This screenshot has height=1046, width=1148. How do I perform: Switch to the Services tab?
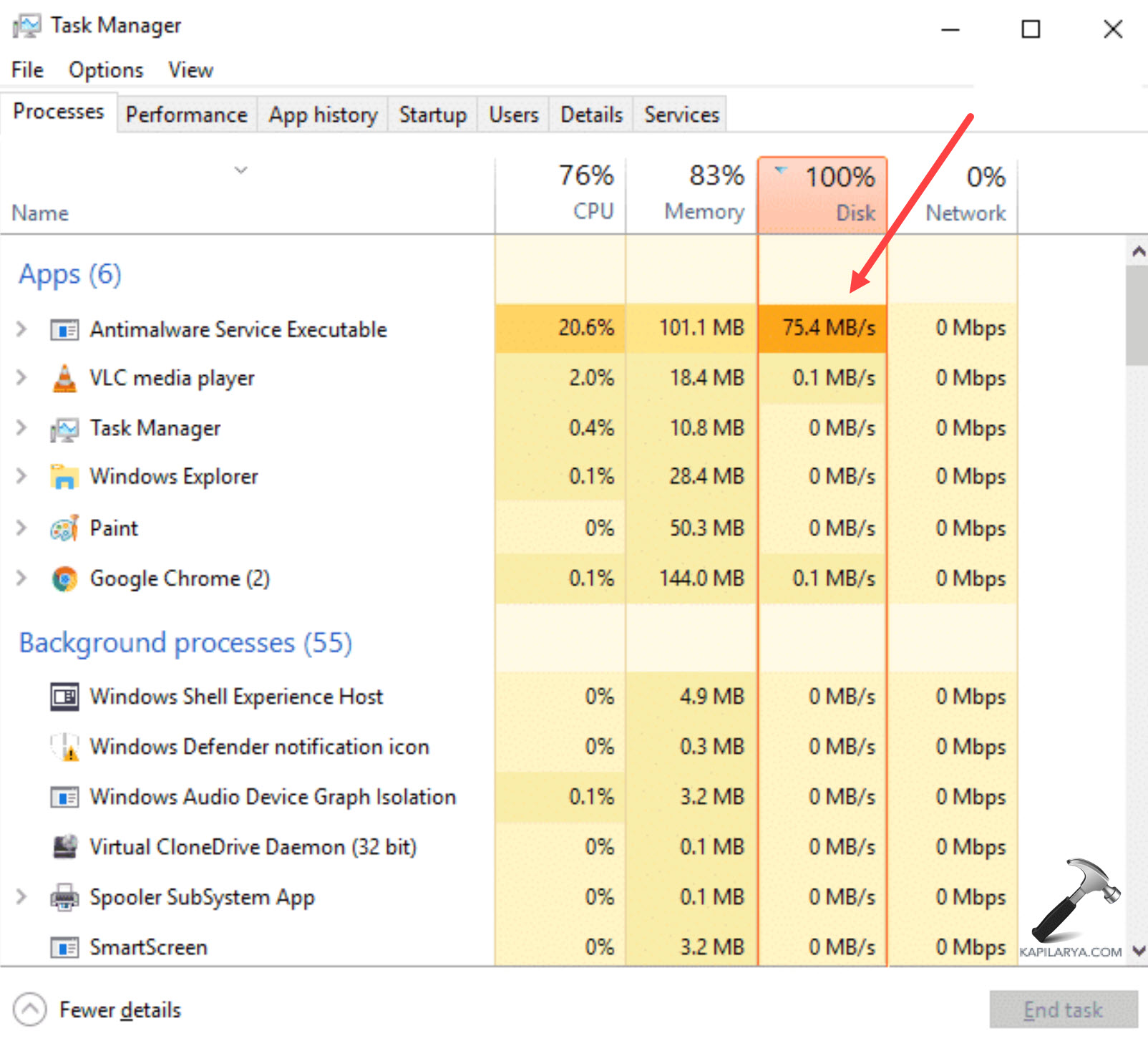681,115
